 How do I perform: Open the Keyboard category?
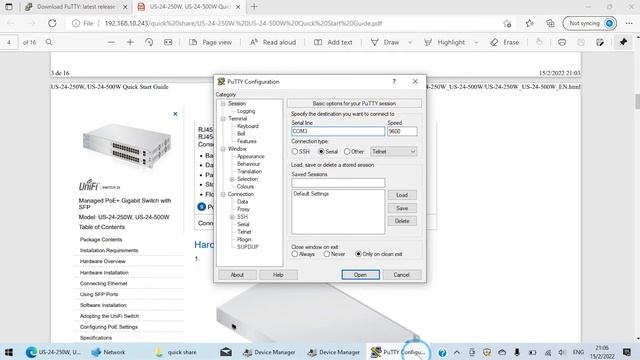[x=248, y=126]
